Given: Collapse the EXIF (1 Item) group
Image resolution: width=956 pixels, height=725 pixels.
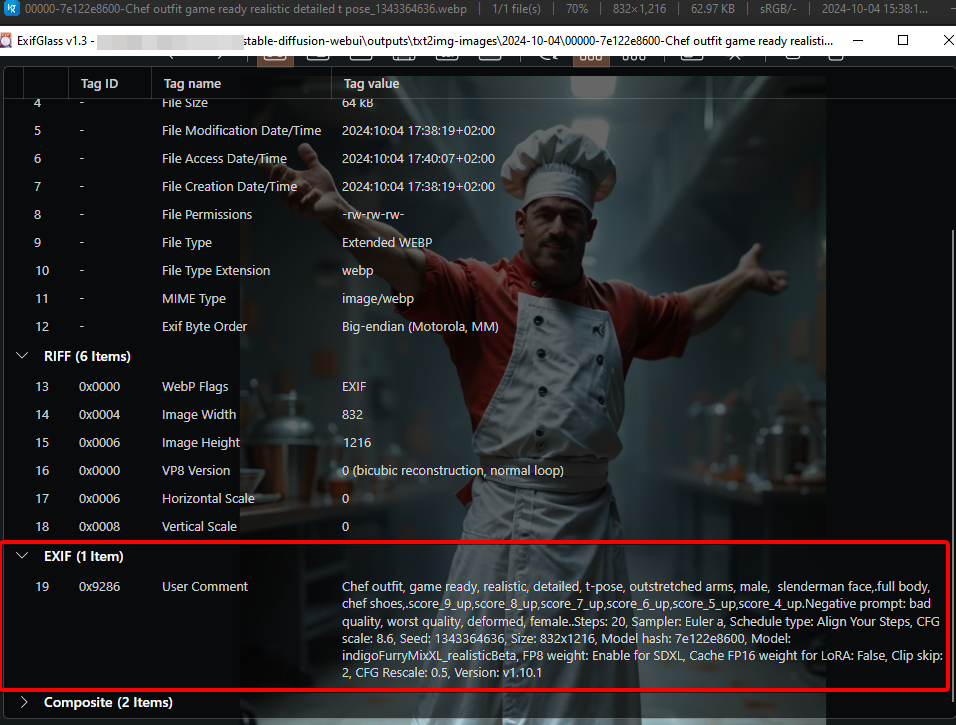Looking at the screenshot, I should point(23,556).
